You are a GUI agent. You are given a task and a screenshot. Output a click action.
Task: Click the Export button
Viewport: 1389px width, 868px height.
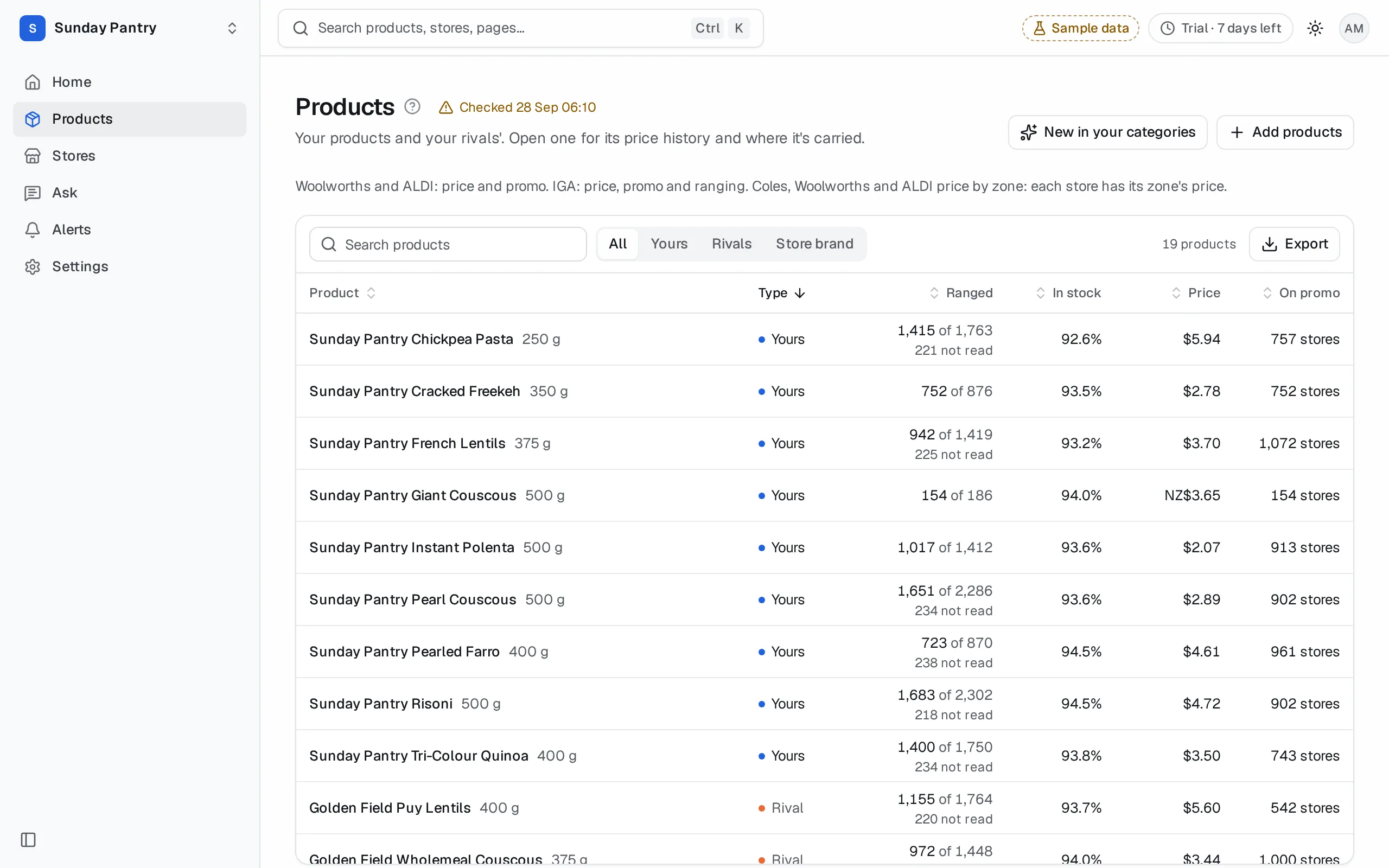[1294, 244]
